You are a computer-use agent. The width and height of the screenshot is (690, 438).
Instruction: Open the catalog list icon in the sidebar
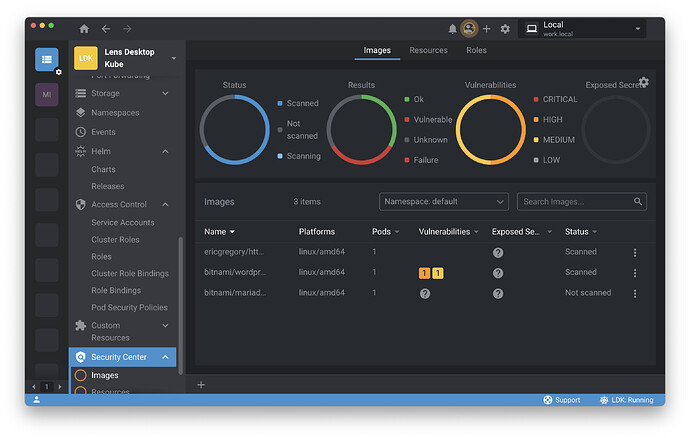[x=47, y=59]
